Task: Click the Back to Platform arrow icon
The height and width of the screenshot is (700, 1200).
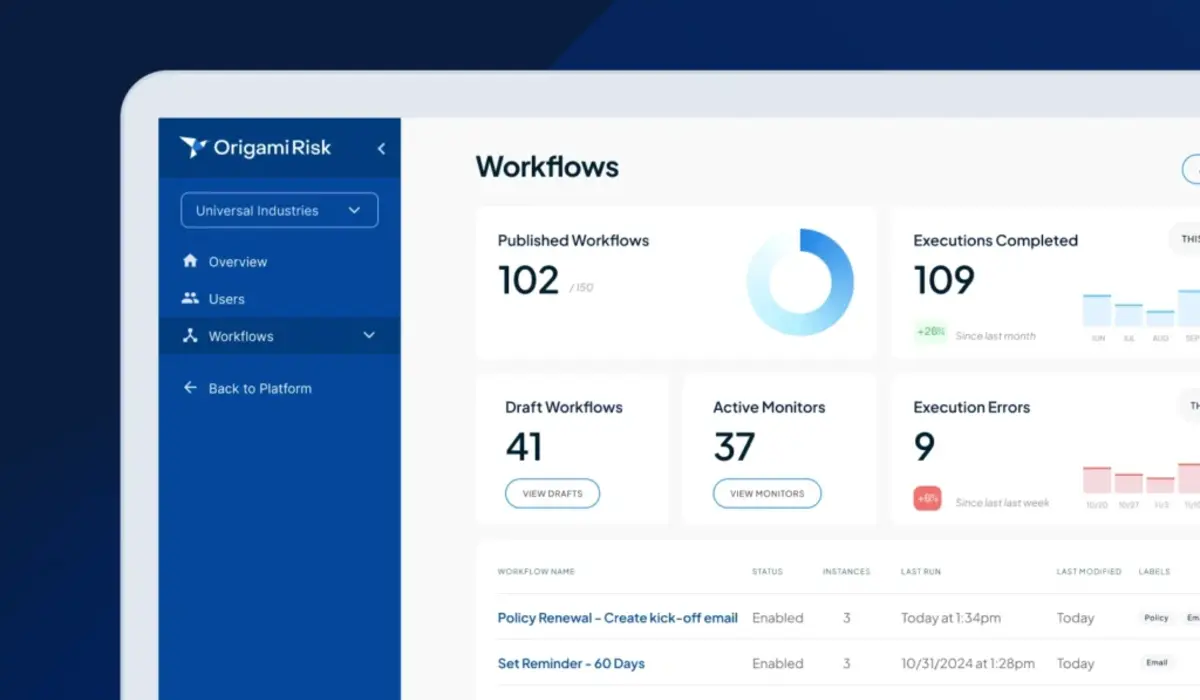Action: [190, 388]
